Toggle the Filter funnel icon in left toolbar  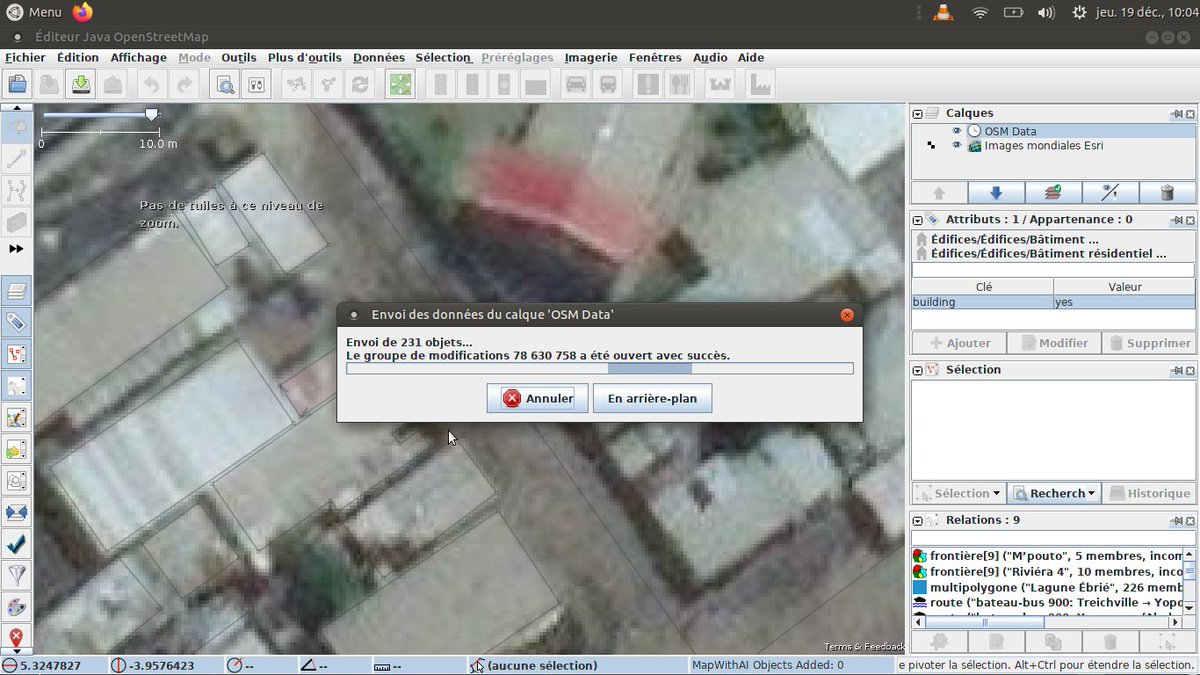coord(16,575)
